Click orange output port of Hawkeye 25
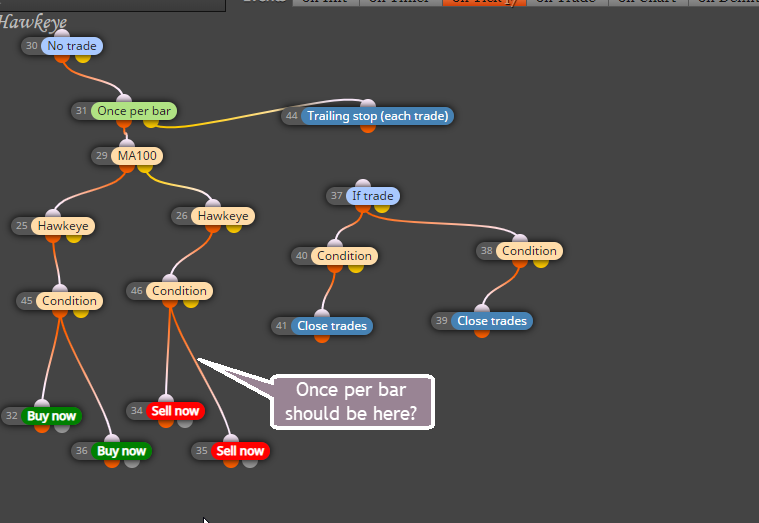The height and width of the screenshot is (523, 759). point(53,238)
